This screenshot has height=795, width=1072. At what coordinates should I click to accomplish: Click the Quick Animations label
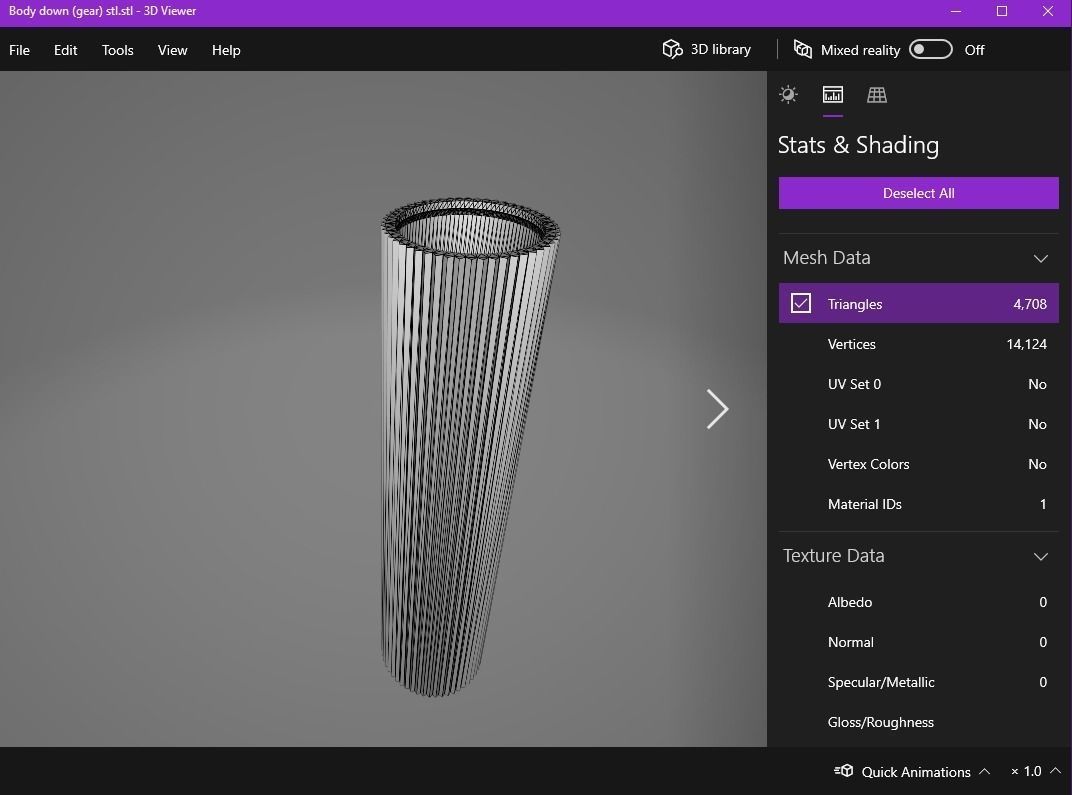click(x=915, y=772)
